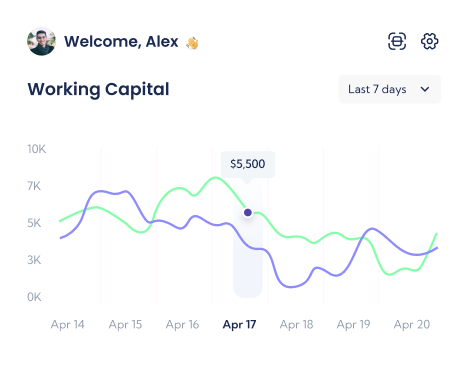Click the highlighted Apr 17 column bar
Screen dimensions: 469x389
(x=248, y=238)
